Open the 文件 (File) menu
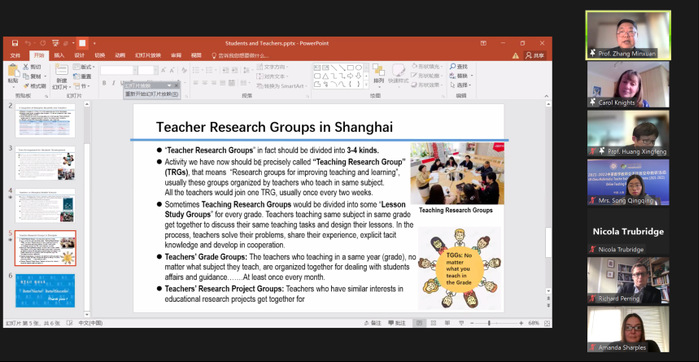699x362 pixels. 16,56
